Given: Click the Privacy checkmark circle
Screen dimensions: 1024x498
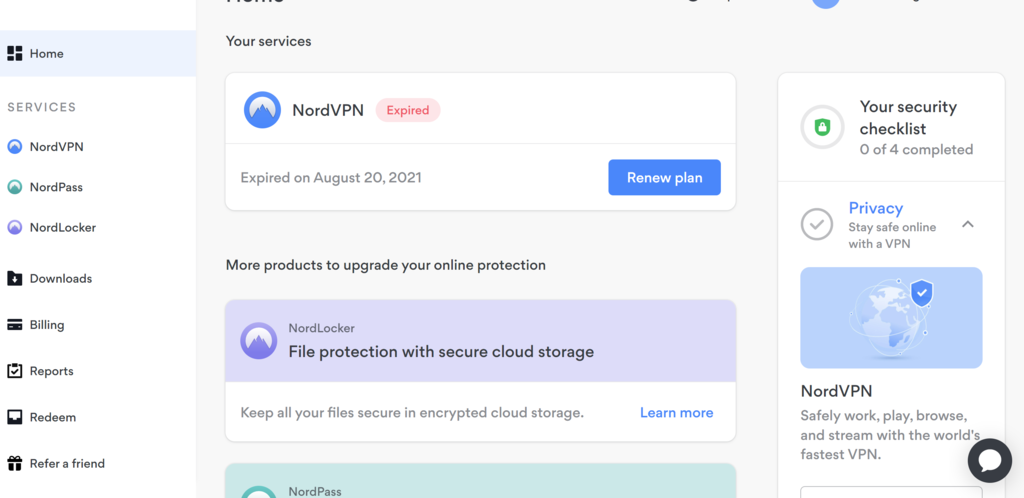Looking at the screenshot, I should 817,225.
